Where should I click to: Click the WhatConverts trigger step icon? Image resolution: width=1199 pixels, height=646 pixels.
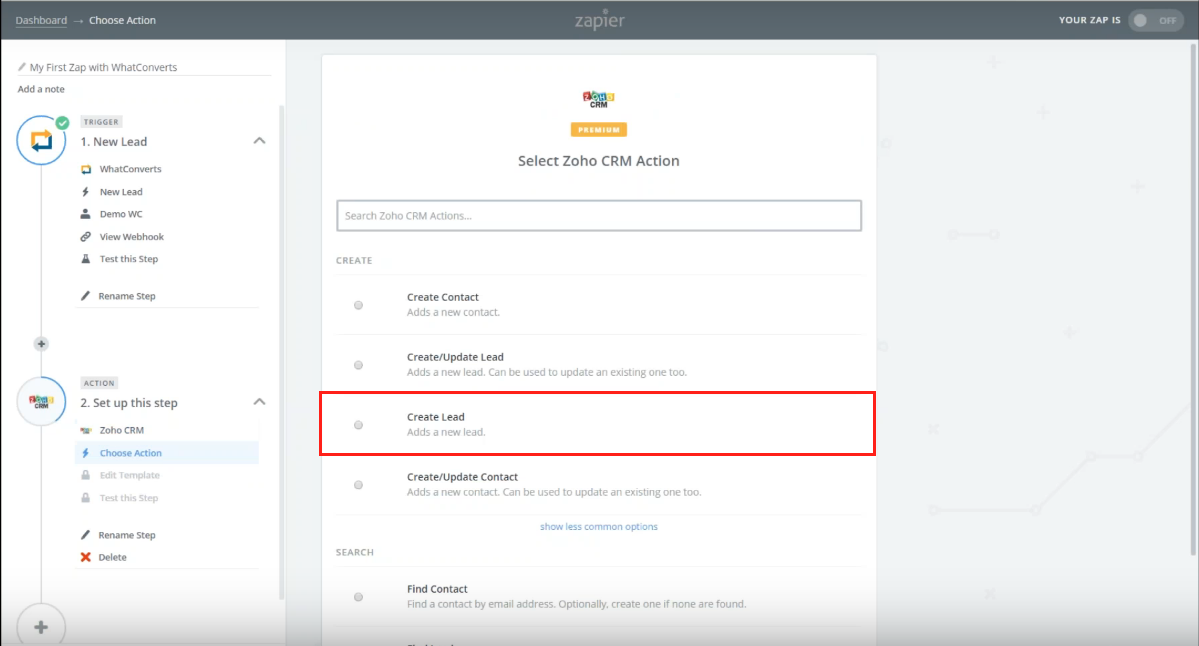click(x=41, y=140)
